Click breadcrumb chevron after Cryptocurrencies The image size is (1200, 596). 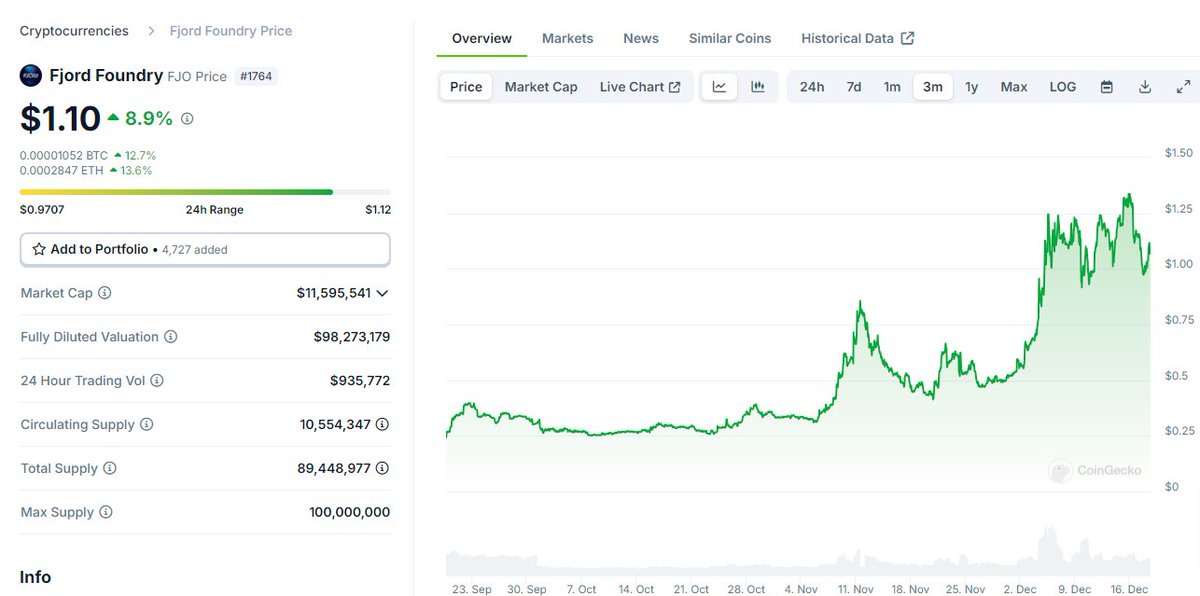pyautogui.click(x=151, y=31)
